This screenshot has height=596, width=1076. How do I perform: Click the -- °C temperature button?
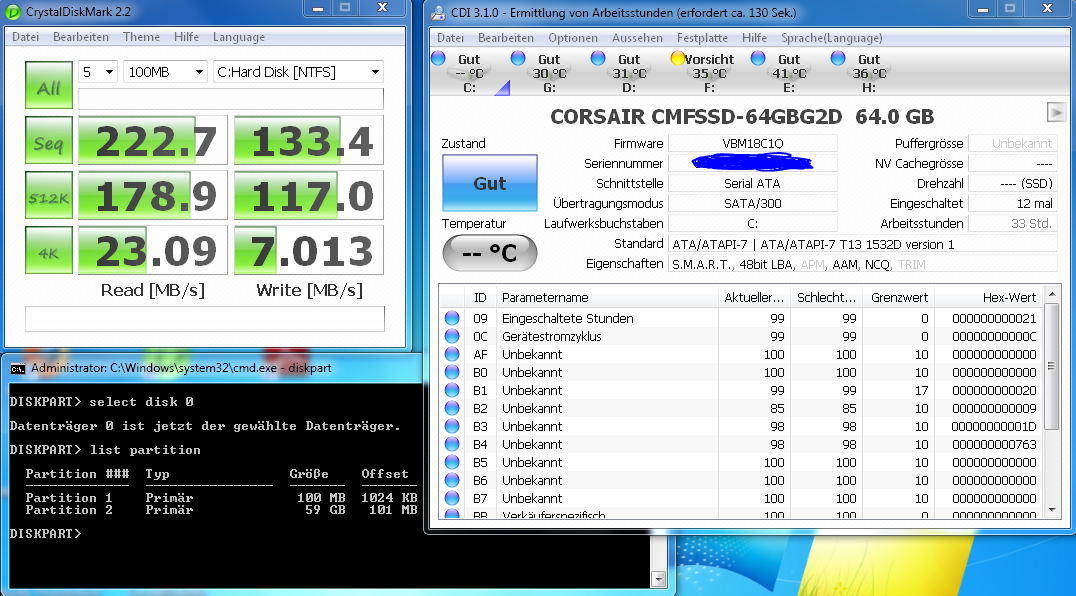point(489,253)
